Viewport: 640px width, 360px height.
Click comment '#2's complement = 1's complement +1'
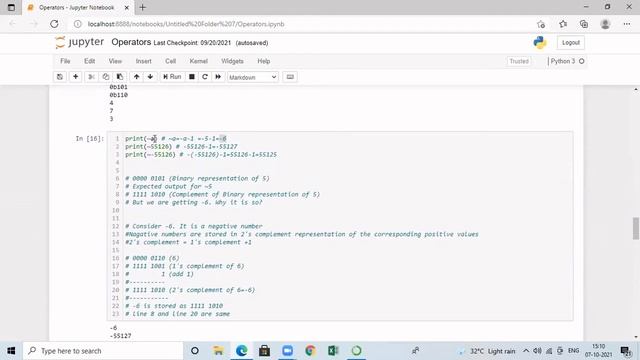point(188,242)
